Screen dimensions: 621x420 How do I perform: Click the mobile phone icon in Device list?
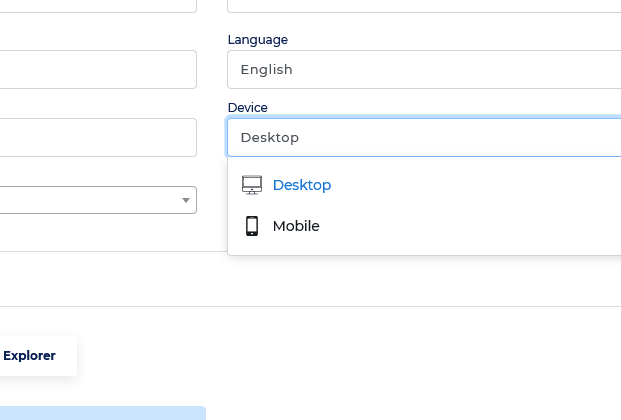pos(252,226)
